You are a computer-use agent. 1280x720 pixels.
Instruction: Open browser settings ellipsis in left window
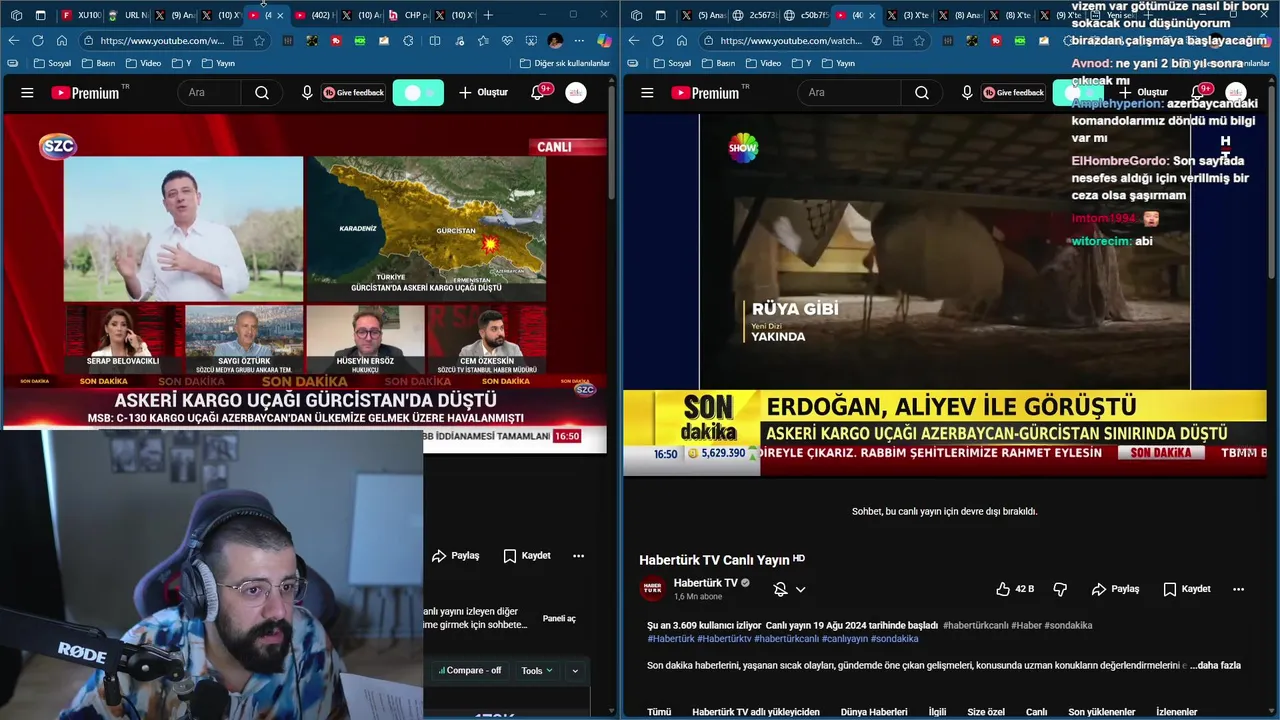coord(579,41)
